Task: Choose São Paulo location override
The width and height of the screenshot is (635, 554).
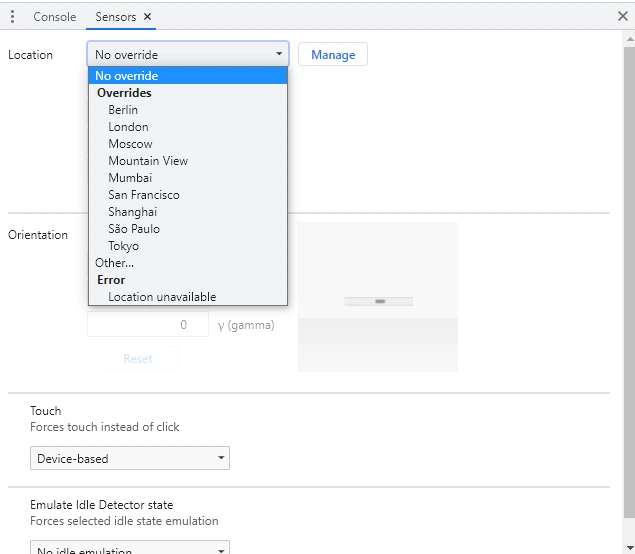Action: (x=134, y=229)
